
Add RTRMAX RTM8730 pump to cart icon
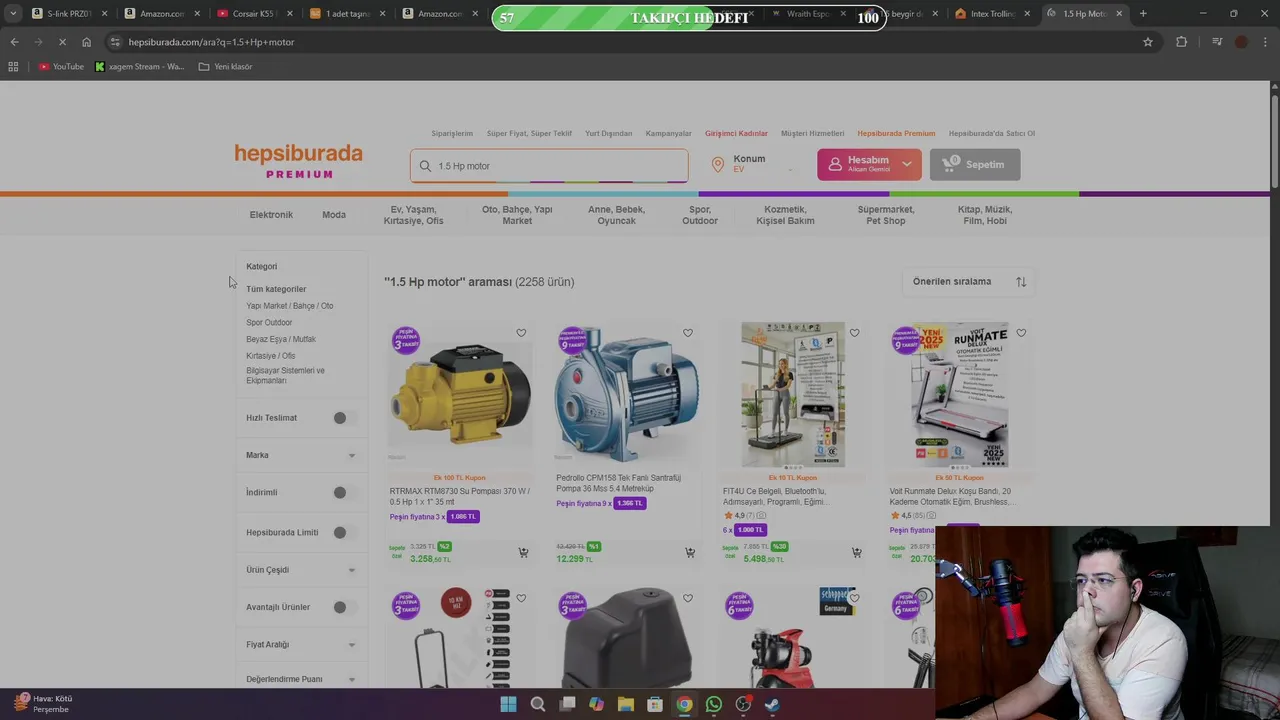click(x=523, y=552)
